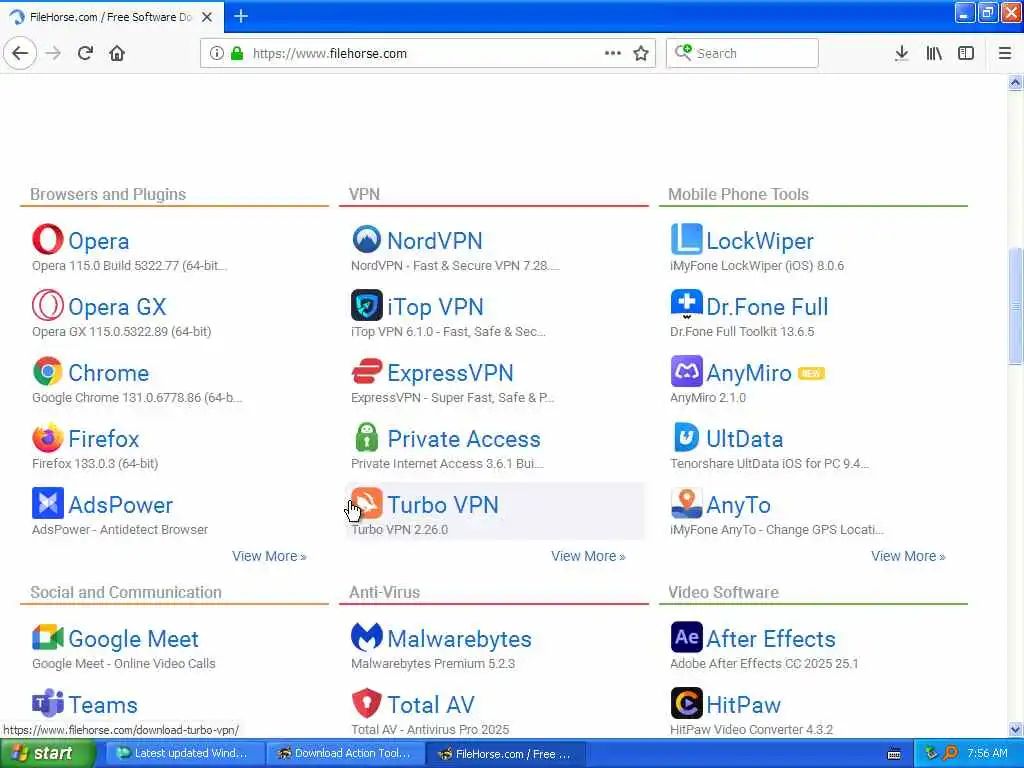
Task: Click the HitPaw app icon
Action: pyautogui.click(x=686, y=703)
